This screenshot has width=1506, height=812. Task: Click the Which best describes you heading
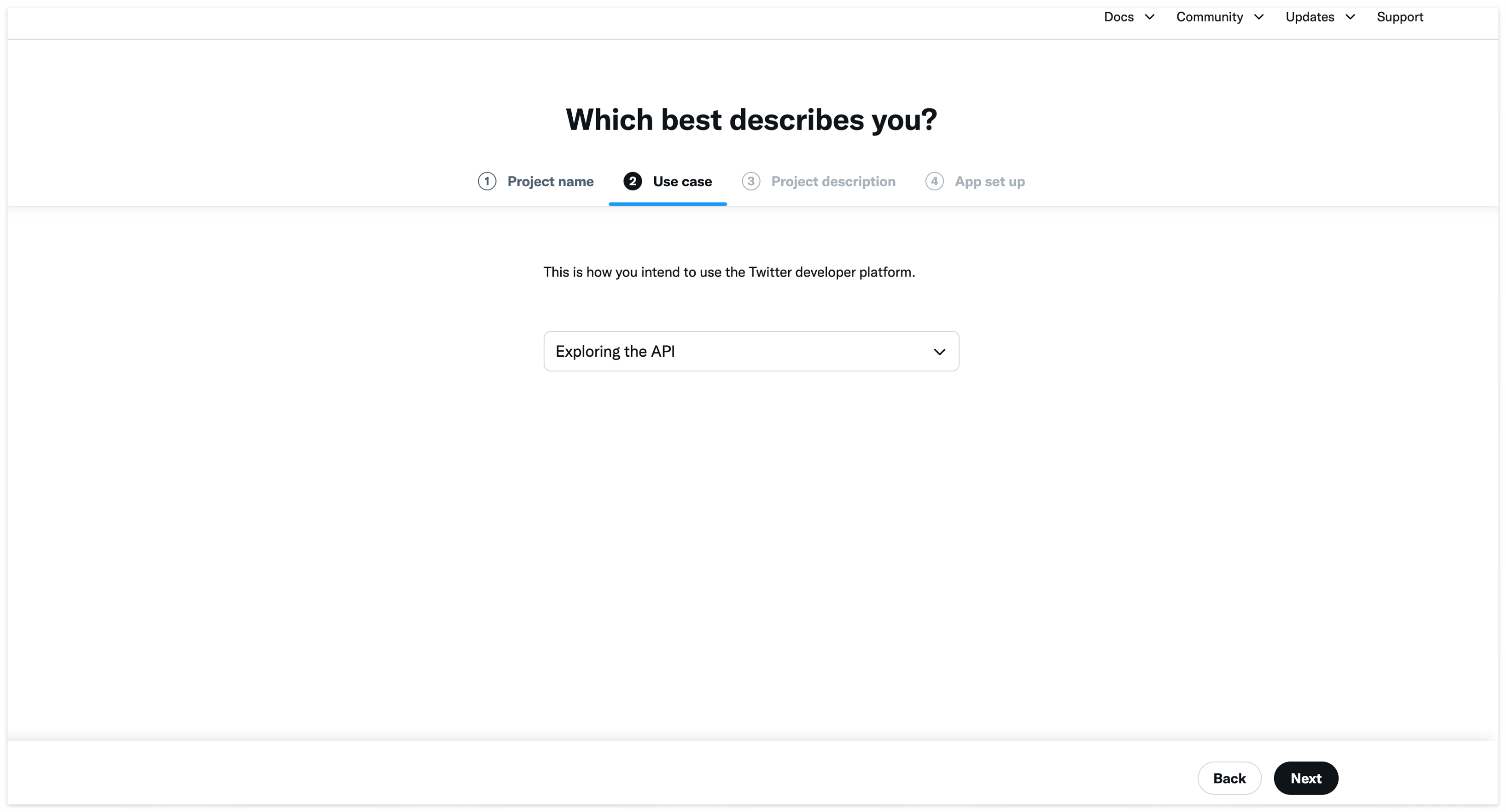point(750,120)
